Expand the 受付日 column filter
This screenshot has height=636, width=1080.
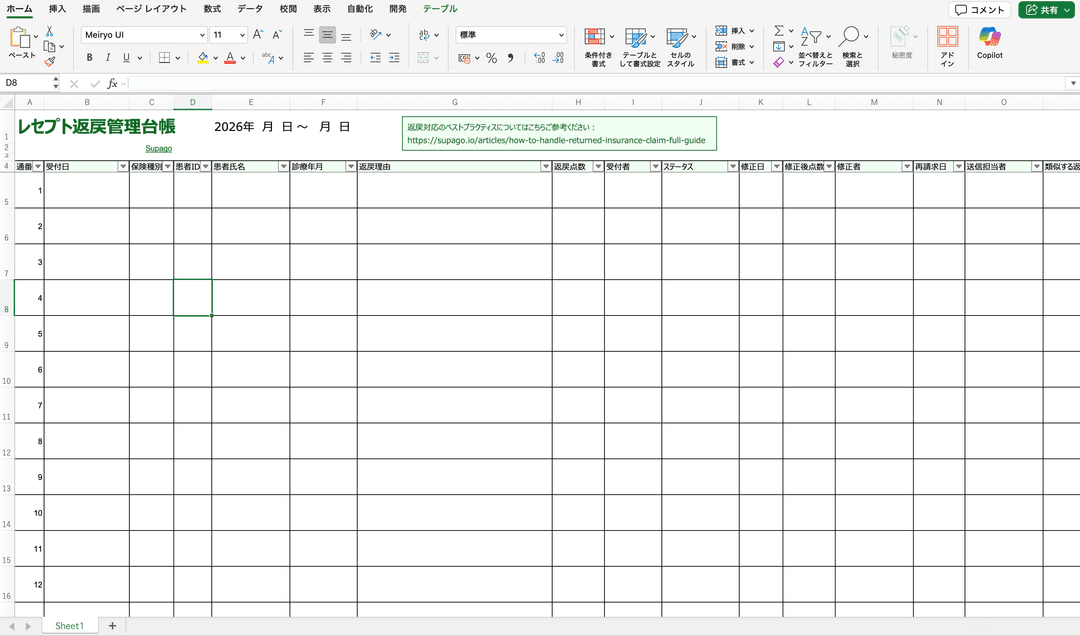(123, 167)
